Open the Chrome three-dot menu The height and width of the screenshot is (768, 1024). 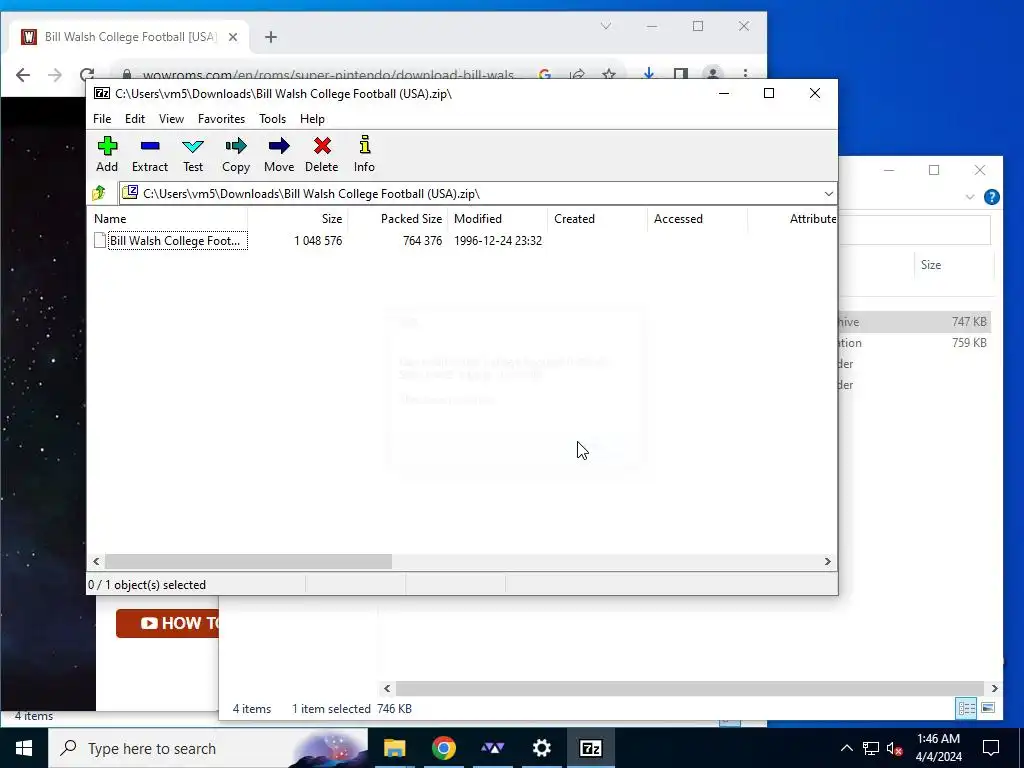coord(745,74)
